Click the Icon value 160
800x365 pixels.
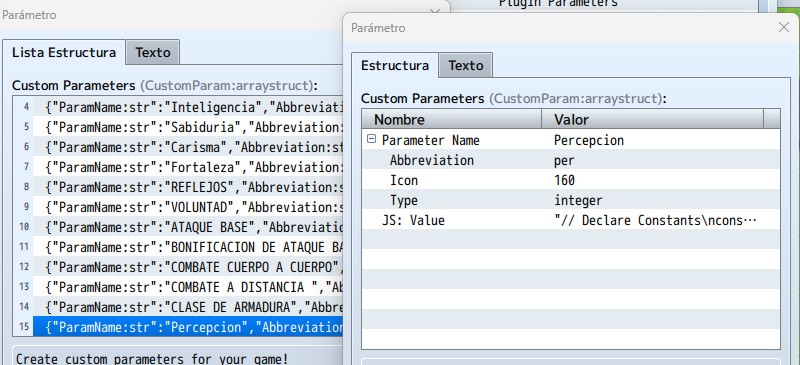[x=564, y=180]
